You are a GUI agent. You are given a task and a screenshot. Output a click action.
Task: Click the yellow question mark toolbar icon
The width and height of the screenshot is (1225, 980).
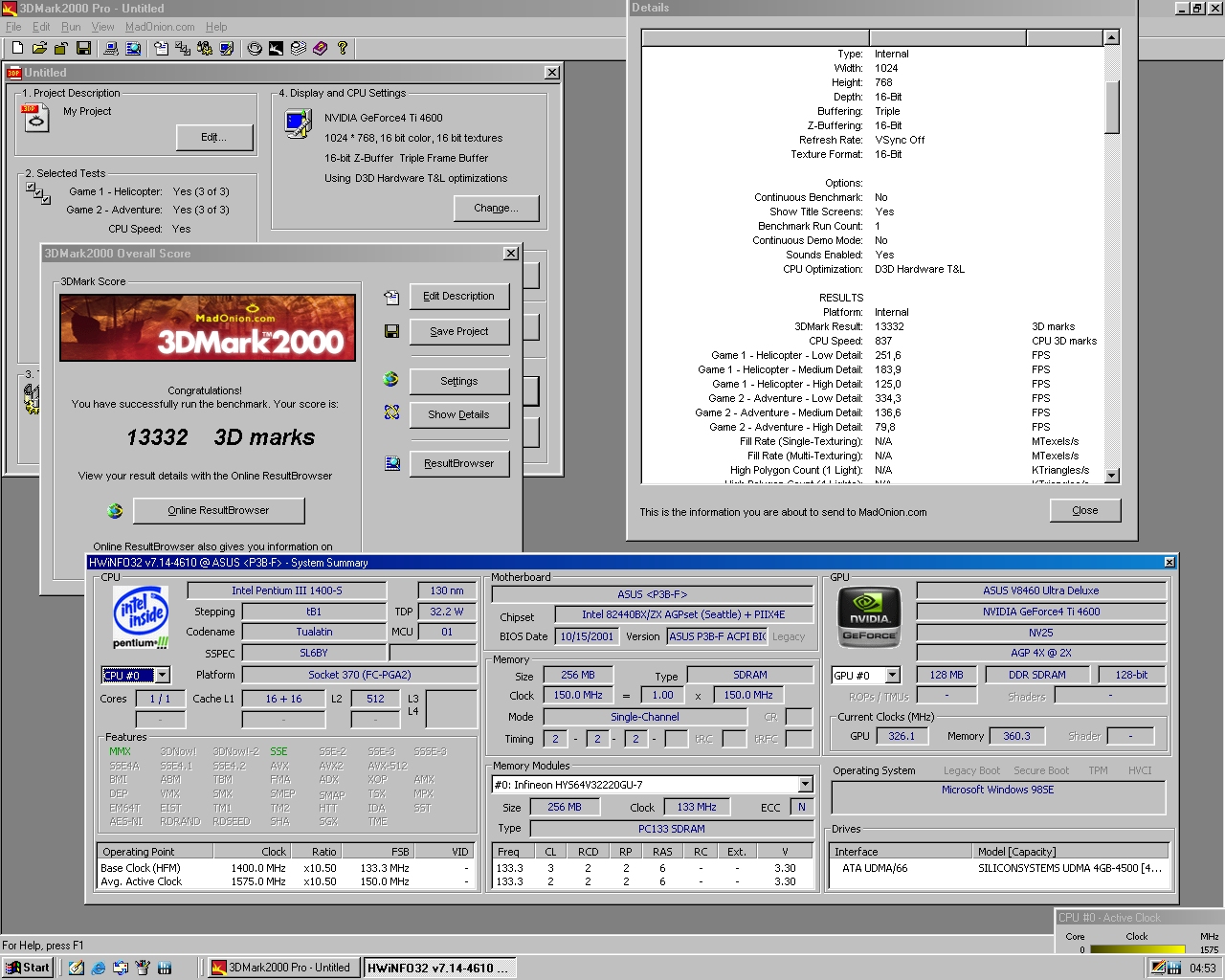coord(343,48)
